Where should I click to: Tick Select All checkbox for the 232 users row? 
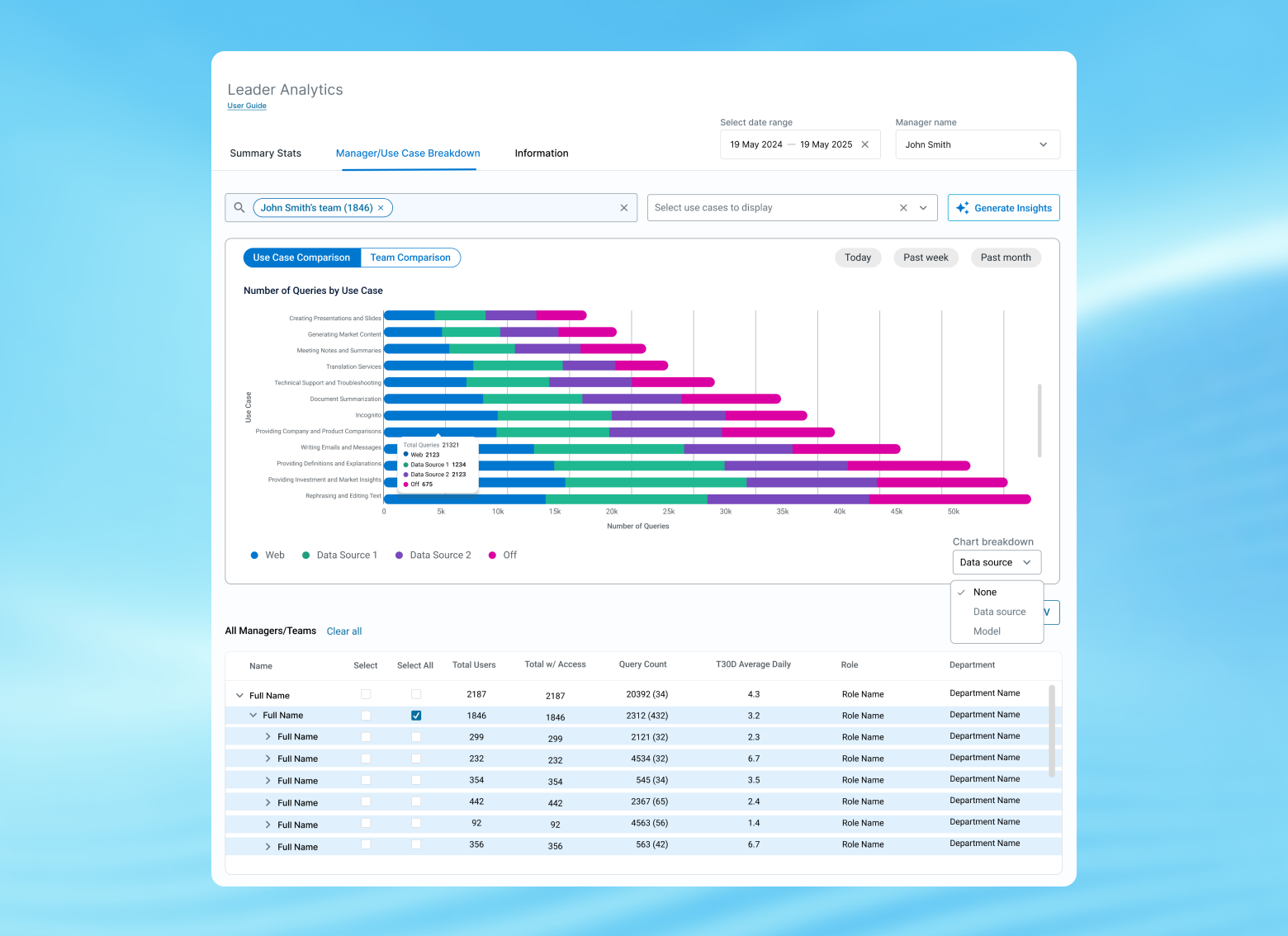click(x=416, y=759)
